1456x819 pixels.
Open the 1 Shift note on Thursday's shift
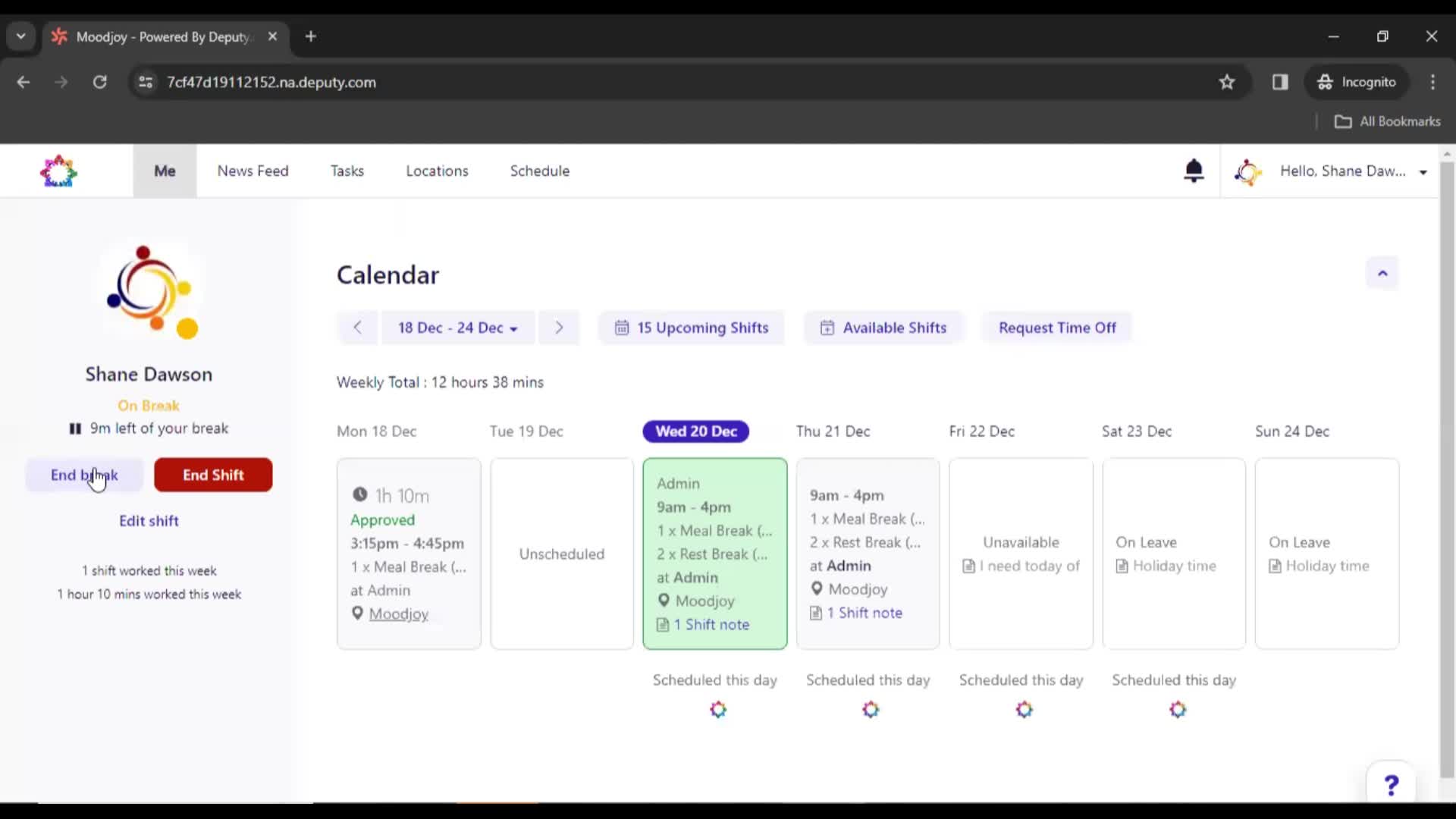(x=864, y=613)
